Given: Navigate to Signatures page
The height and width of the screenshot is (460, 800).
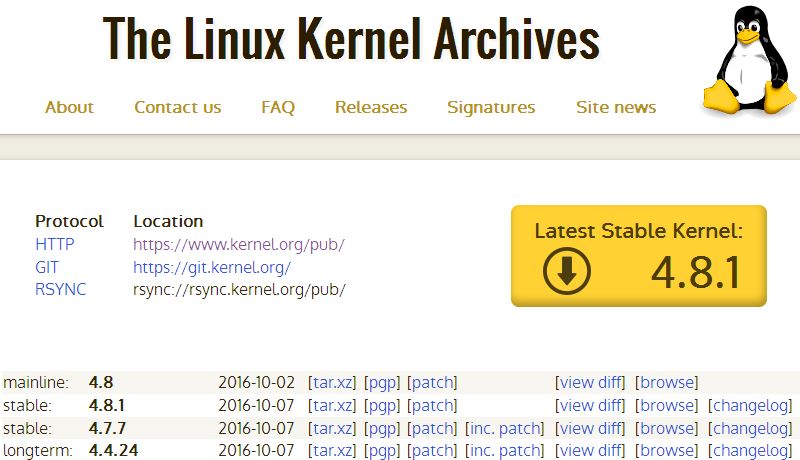Looking at the screenshot, I should pos(491,107).
